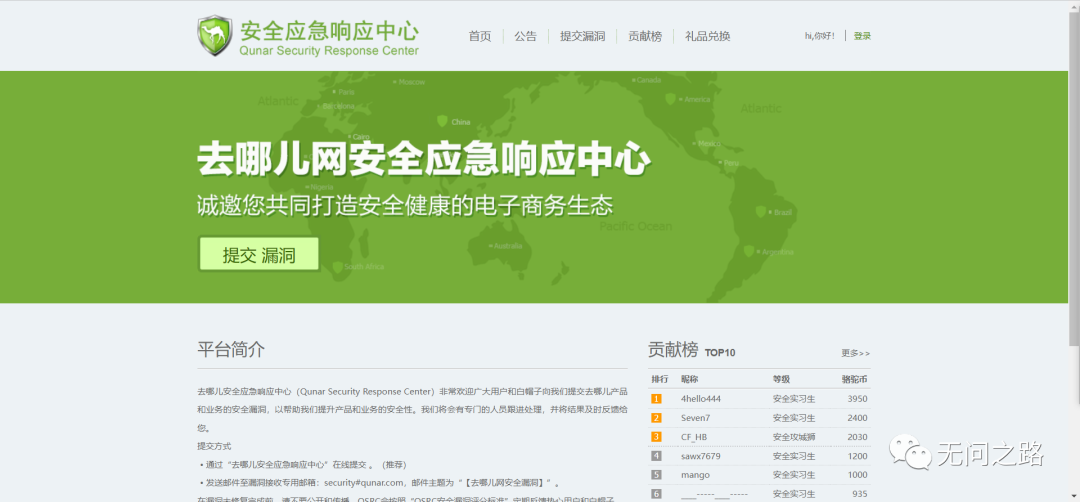The image size is (1080, 502).
Task: Click the 2400 camel coin value
Action: [x=858, y=418]
